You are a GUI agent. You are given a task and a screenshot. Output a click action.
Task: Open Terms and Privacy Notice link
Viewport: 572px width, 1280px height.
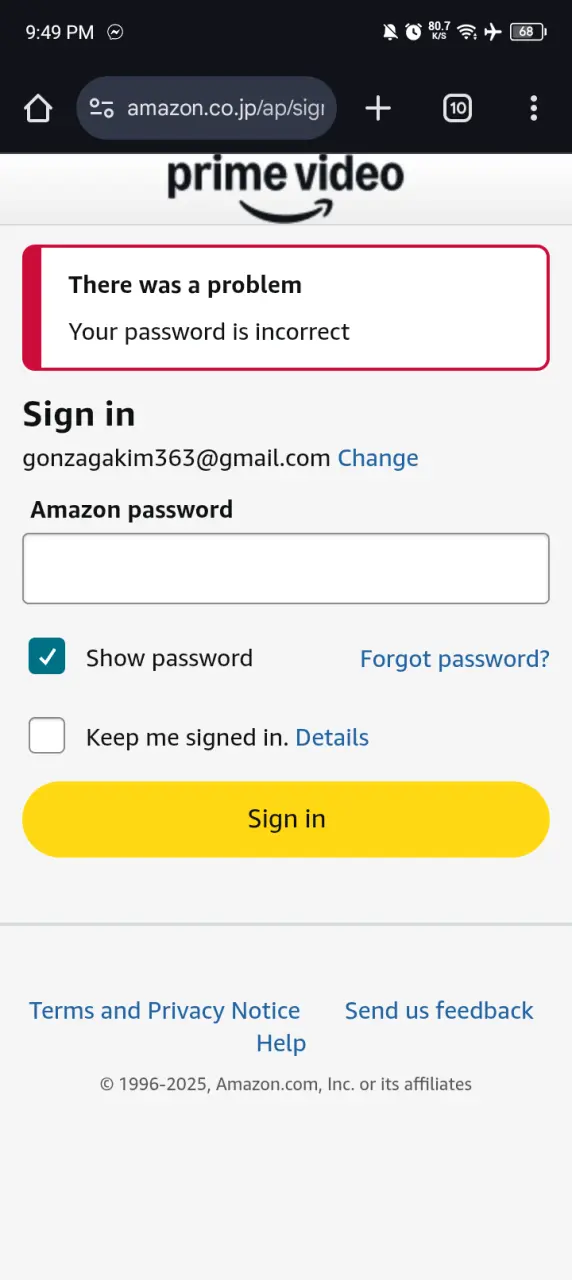pyautogui.click(x=164, y=1010)
